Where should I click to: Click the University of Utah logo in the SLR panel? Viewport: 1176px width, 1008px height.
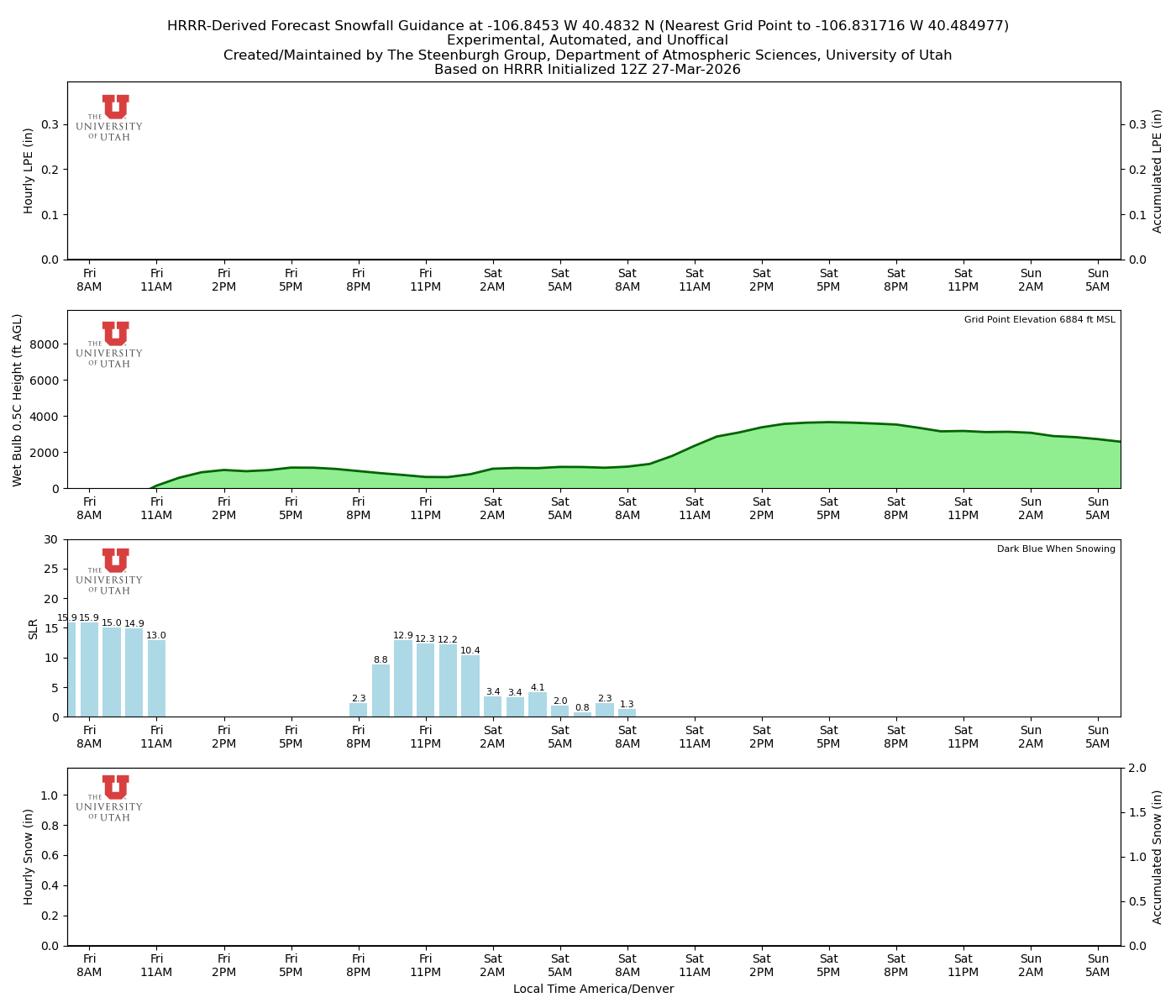point(110,571)
